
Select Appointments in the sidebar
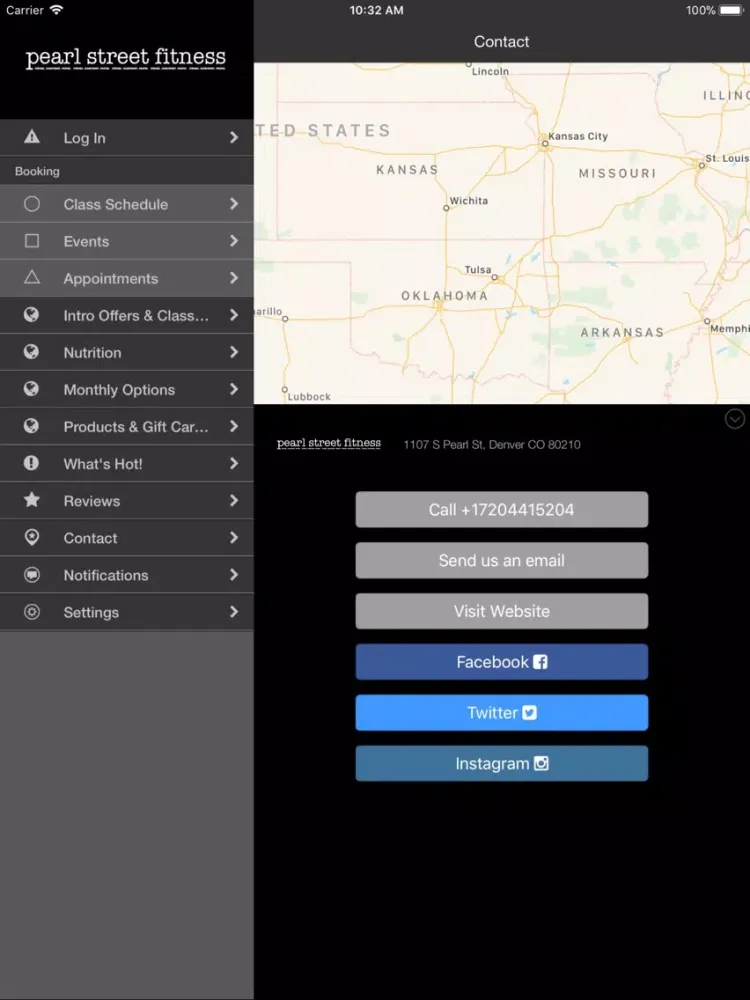[127, 278]
